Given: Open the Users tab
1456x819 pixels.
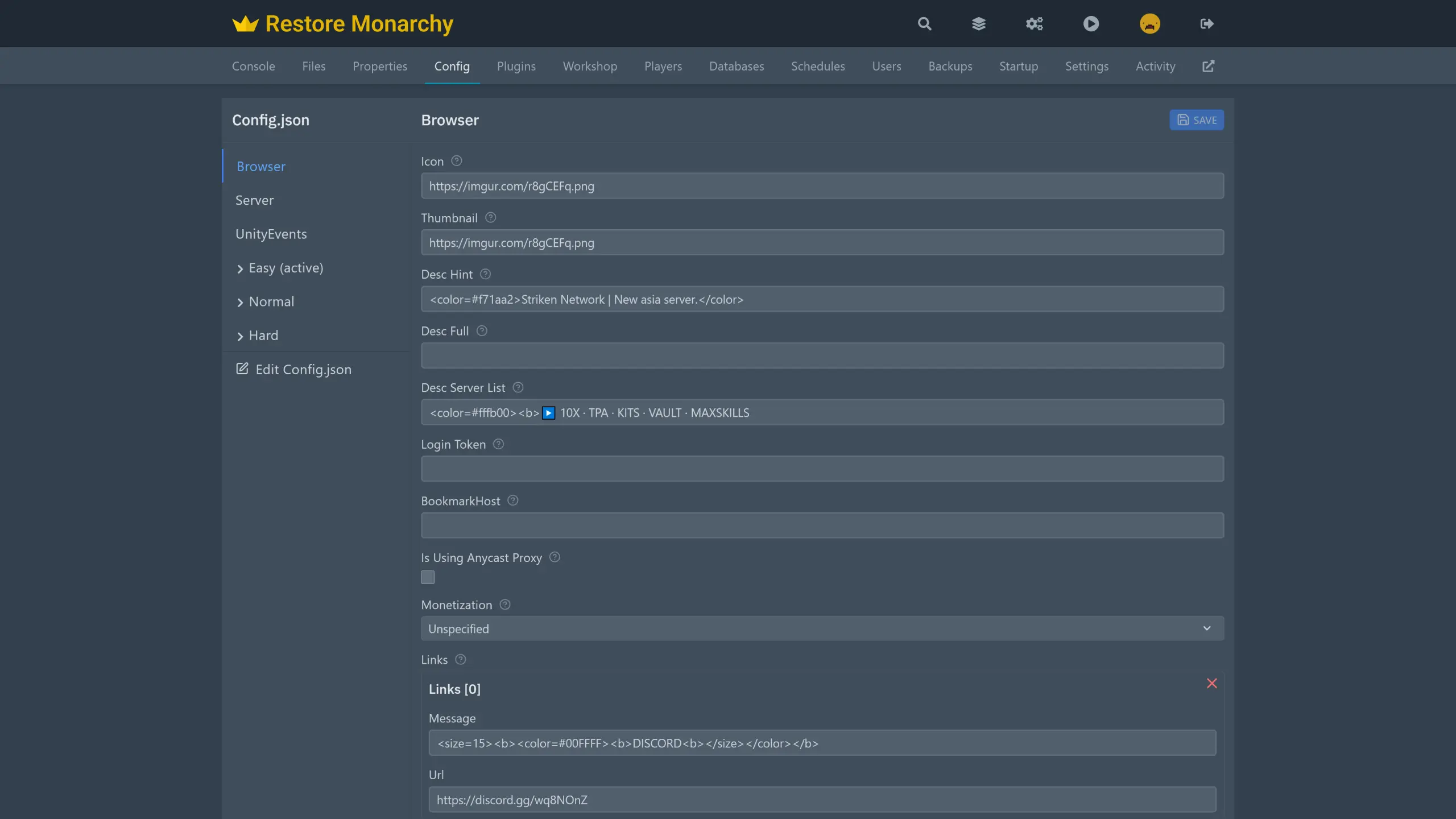Looking at the screenshot, I should (887, 66).
